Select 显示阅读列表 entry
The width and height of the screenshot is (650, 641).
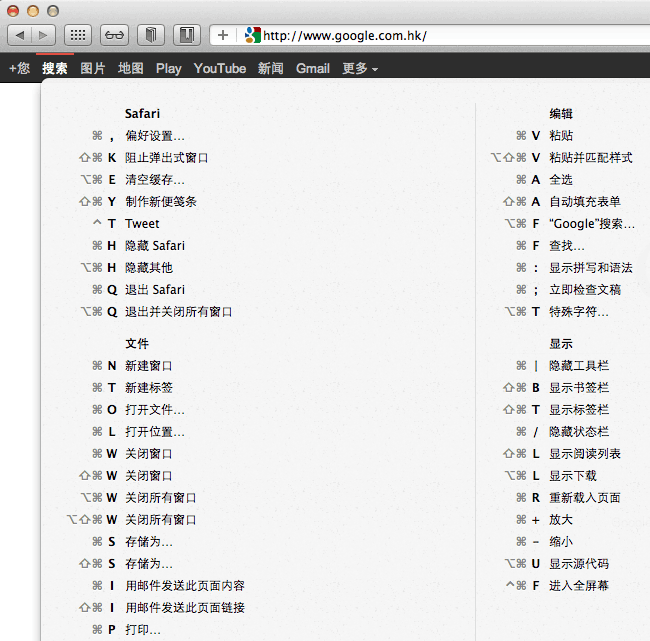pyautogui.click(x=585, y=454)
